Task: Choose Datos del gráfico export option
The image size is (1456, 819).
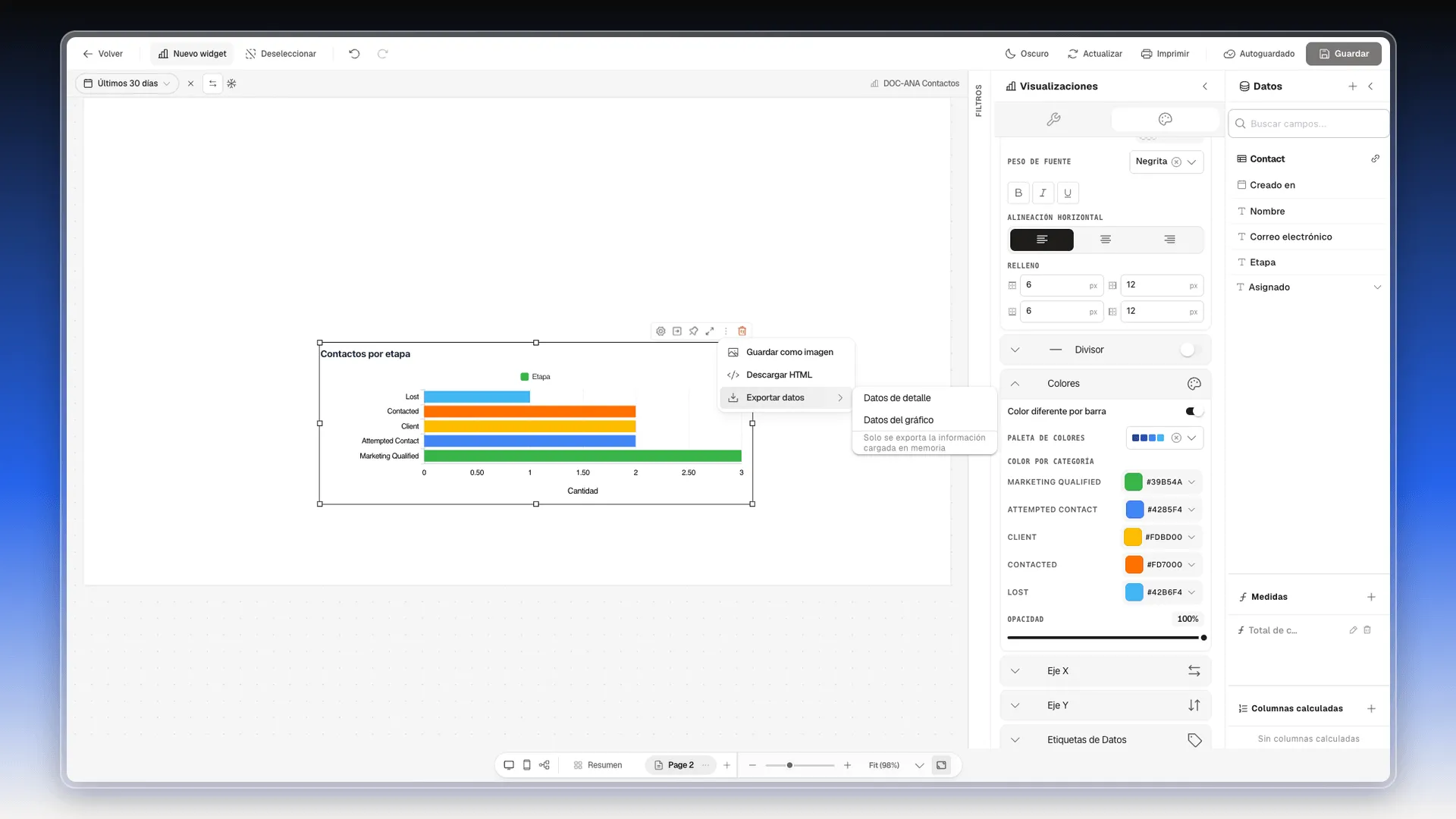Action: (x=924, y=420)
